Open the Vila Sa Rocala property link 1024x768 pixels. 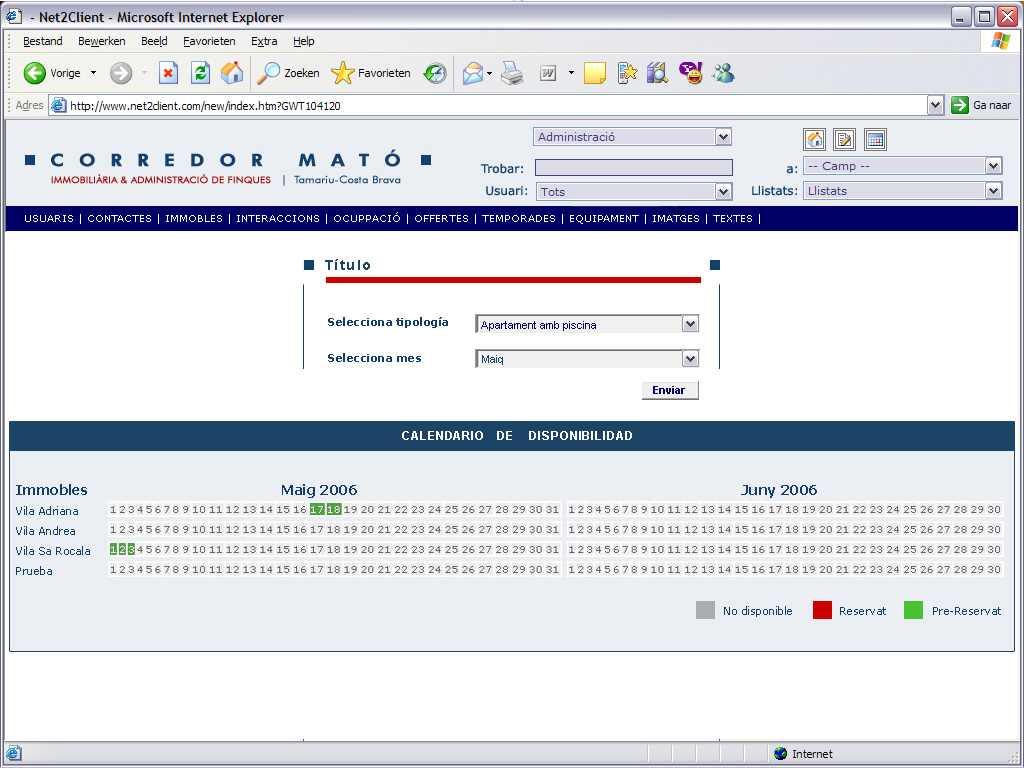pos(53,551)
